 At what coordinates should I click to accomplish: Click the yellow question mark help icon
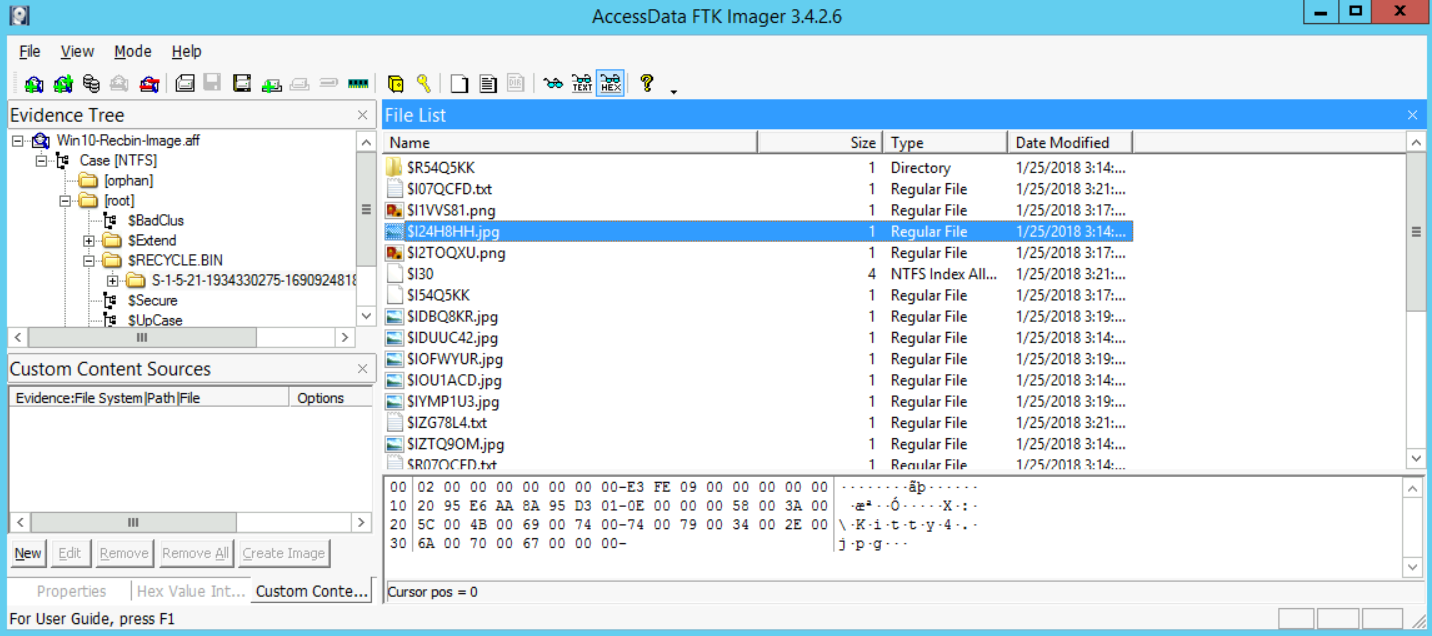point(647,84)
